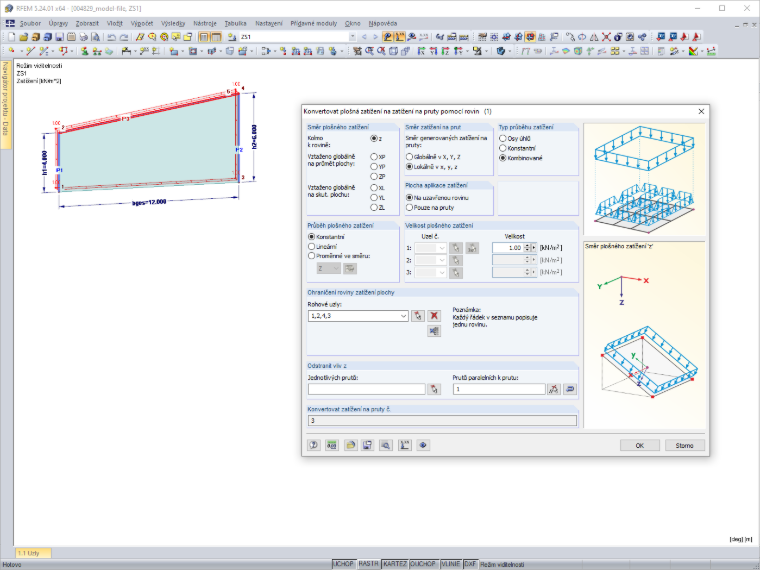The width and height of the screenshot is (760, 570).
Task: Pick corner nodes graphically icon beside Rohové uzly
Action: (x=418, y=316)
